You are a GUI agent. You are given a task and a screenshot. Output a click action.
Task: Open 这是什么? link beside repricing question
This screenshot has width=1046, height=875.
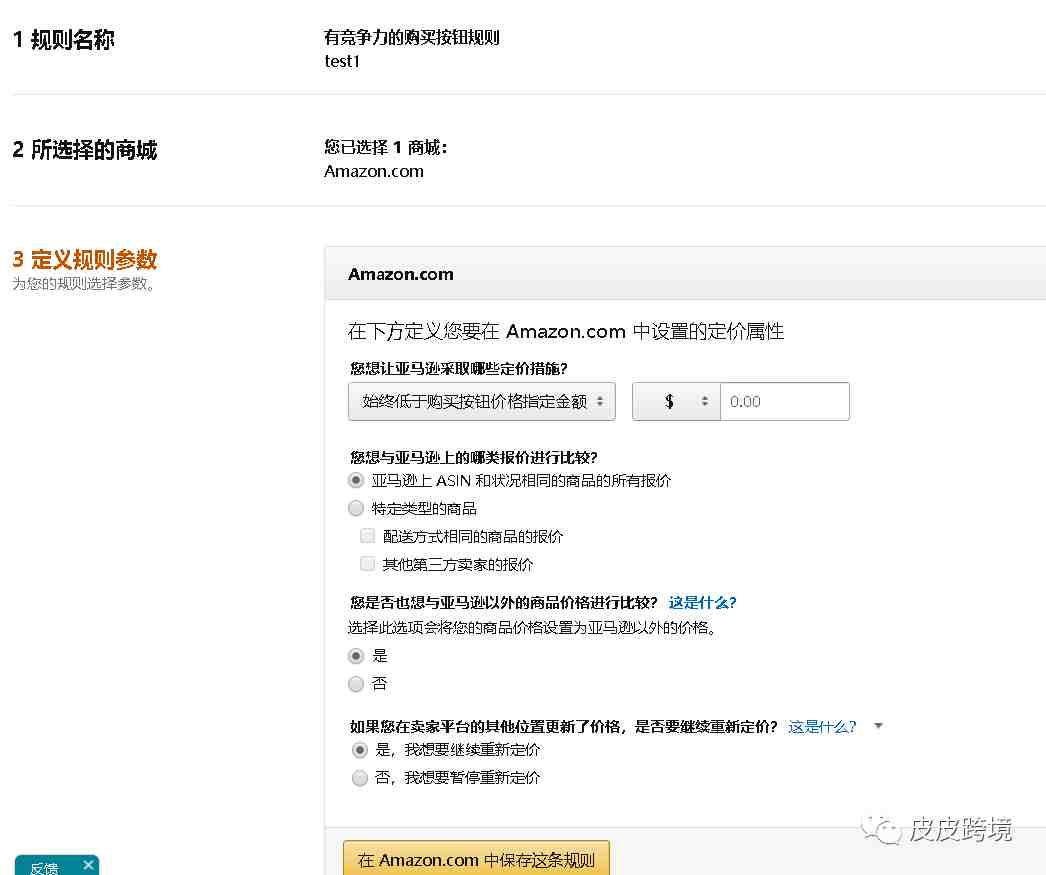click(822, 726)
